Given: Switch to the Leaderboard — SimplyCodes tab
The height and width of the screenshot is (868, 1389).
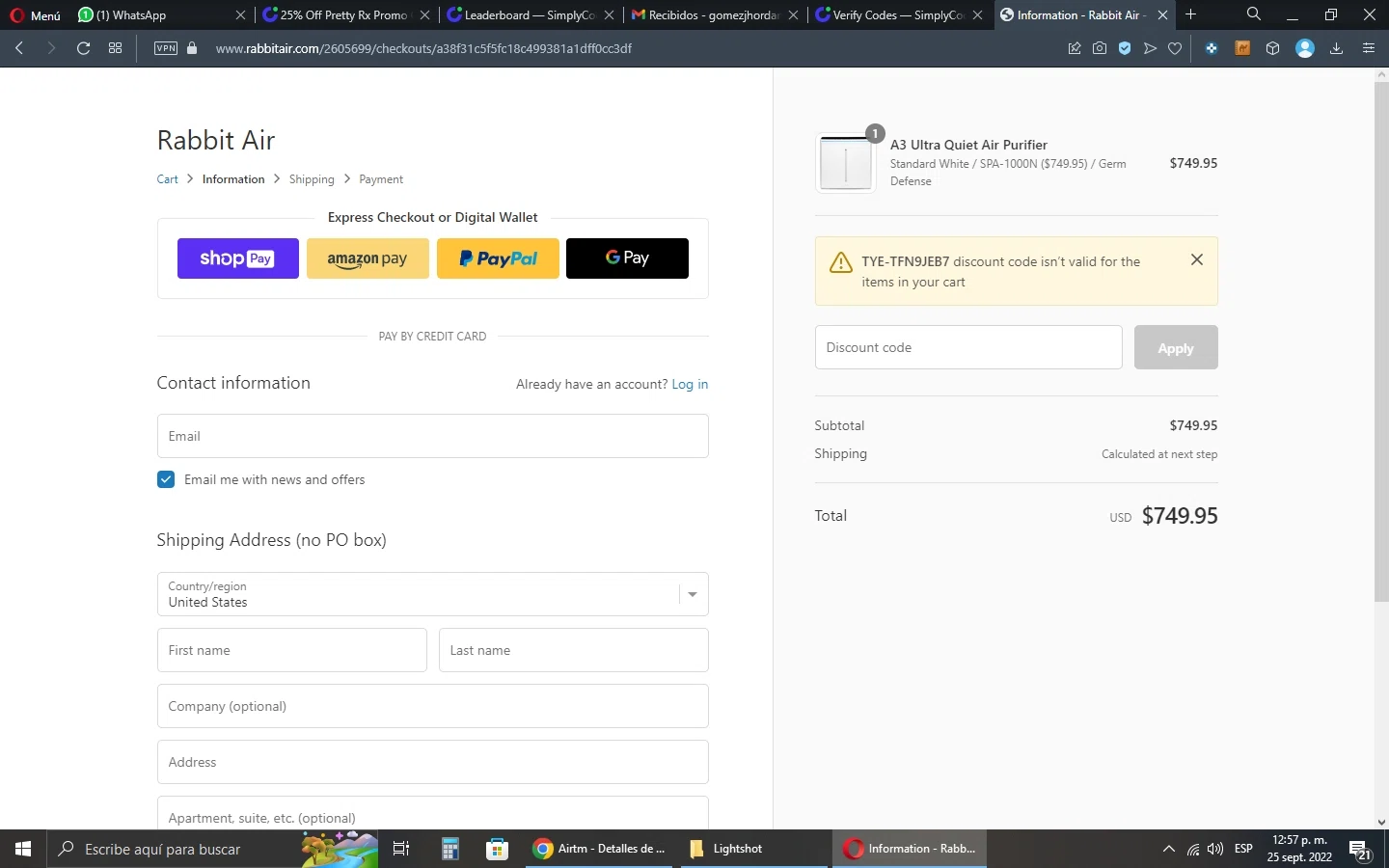Looking at the screenshot, I should point(529,15).
